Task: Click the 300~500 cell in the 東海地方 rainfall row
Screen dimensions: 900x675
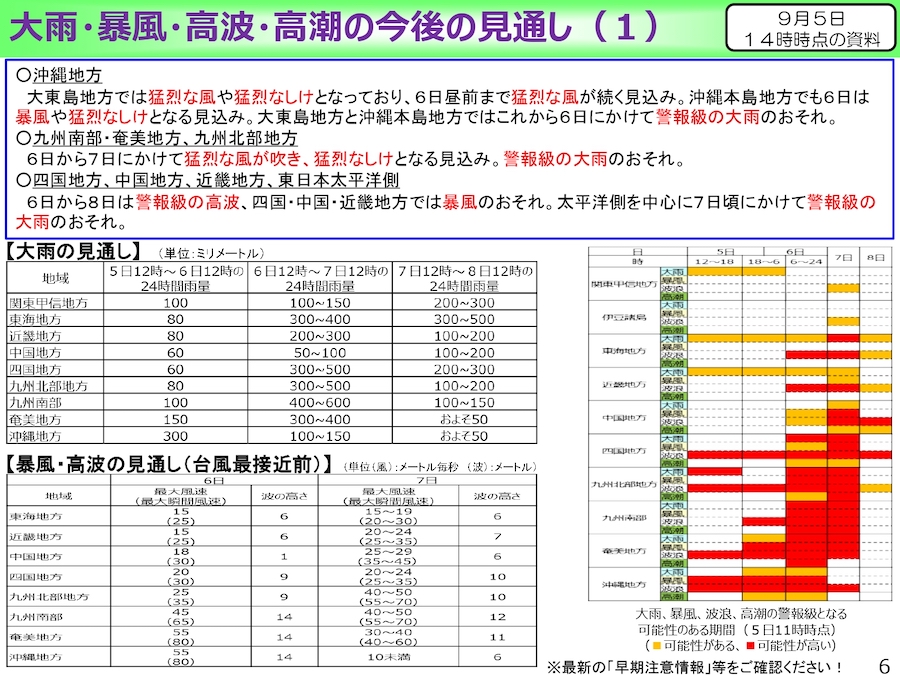Action: tap(464, 320)
